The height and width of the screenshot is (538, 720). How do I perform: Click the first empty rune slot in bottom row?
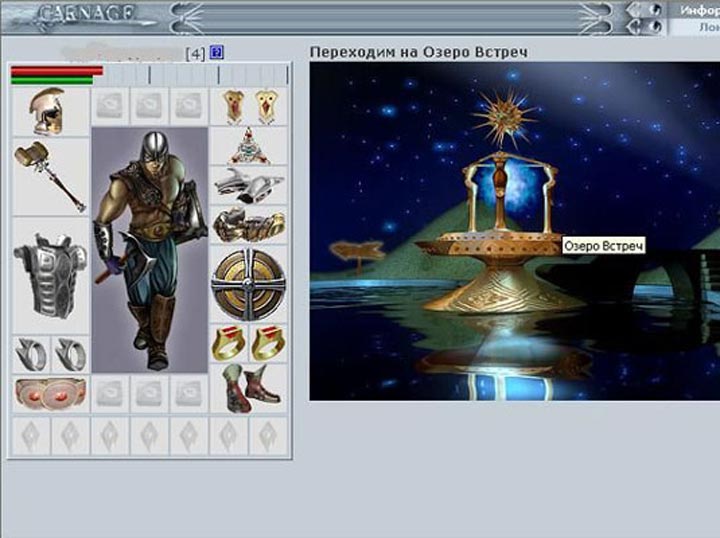pyautogui.click(x=31, y=436)
